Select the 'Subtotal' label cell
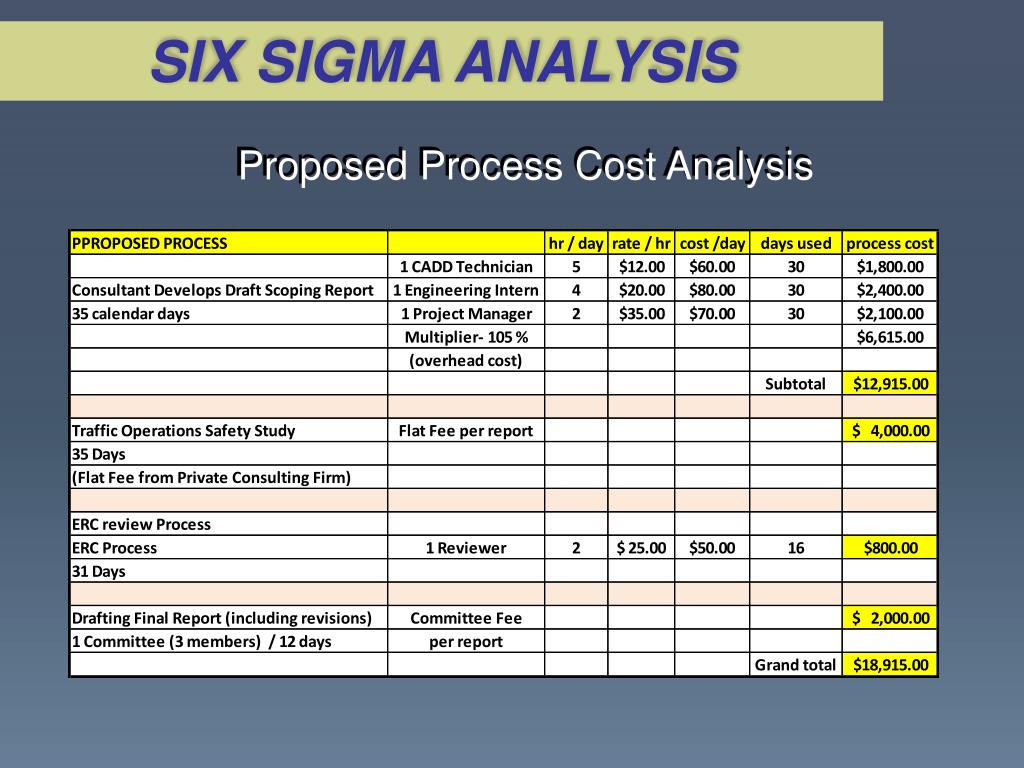1024x768 pixels. pos(796,384)
